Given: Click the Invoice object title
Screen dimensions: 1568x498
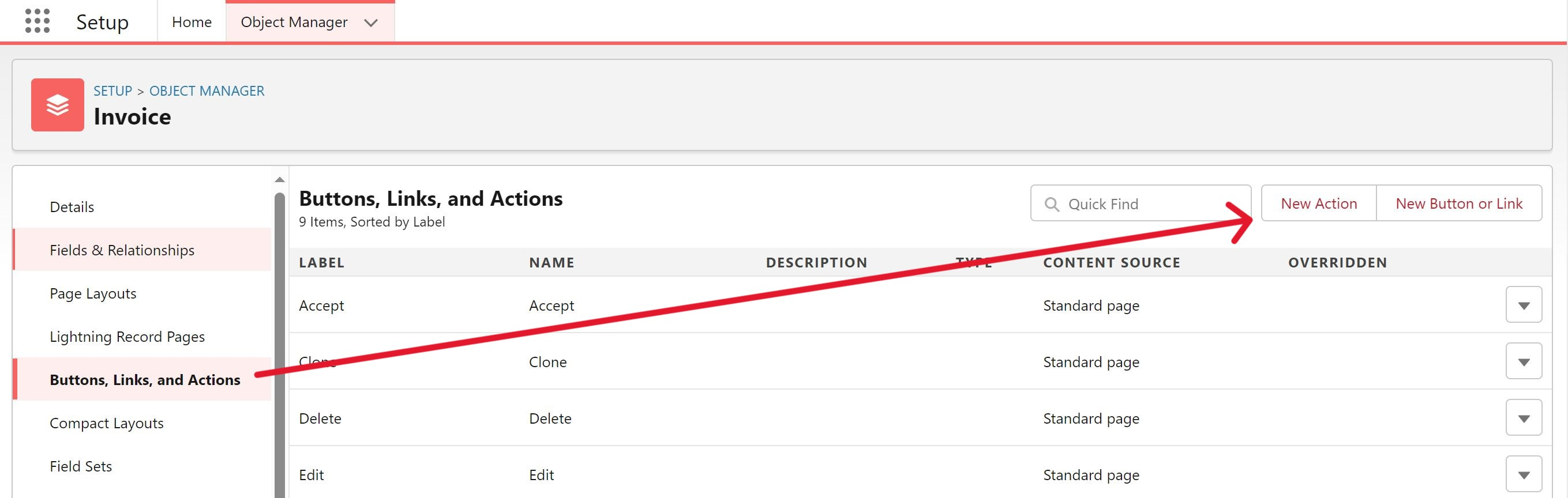Looking at the screenshot, I should click(132, 116).
